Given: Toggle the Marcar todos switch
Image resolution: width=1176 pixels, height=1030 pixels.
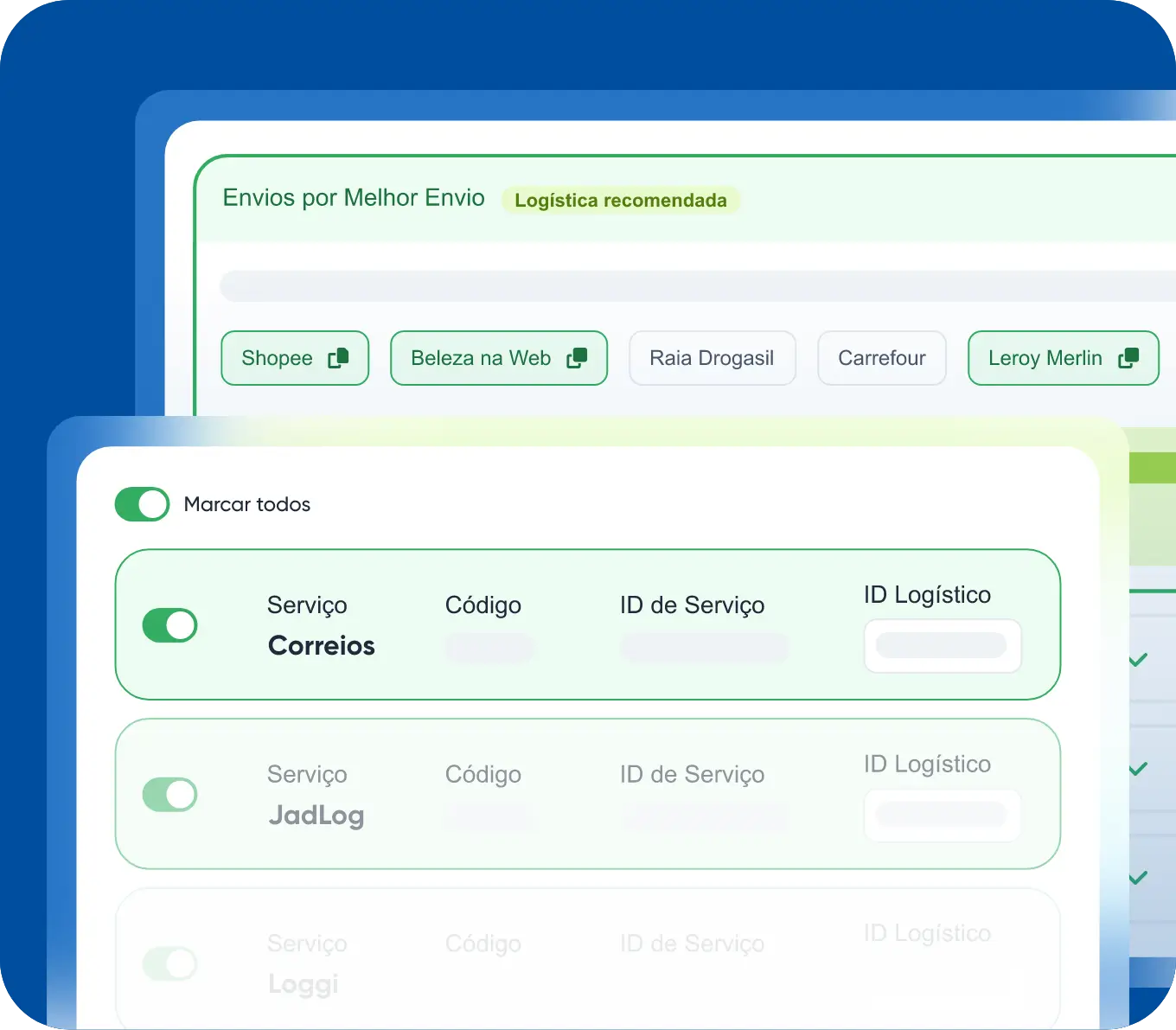Looking at the screenshot, I should pyautogui.click(x=142, y=504).
